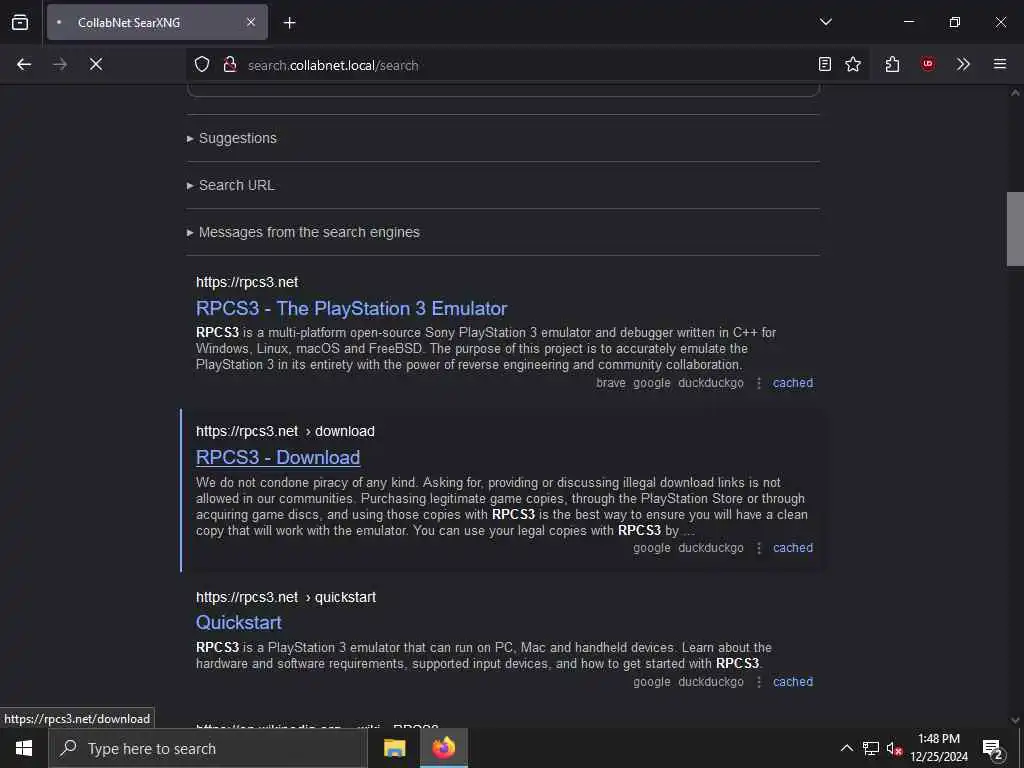Click the page vertical scrollbar thumb
The image size is (1024, 768).
1015,229
